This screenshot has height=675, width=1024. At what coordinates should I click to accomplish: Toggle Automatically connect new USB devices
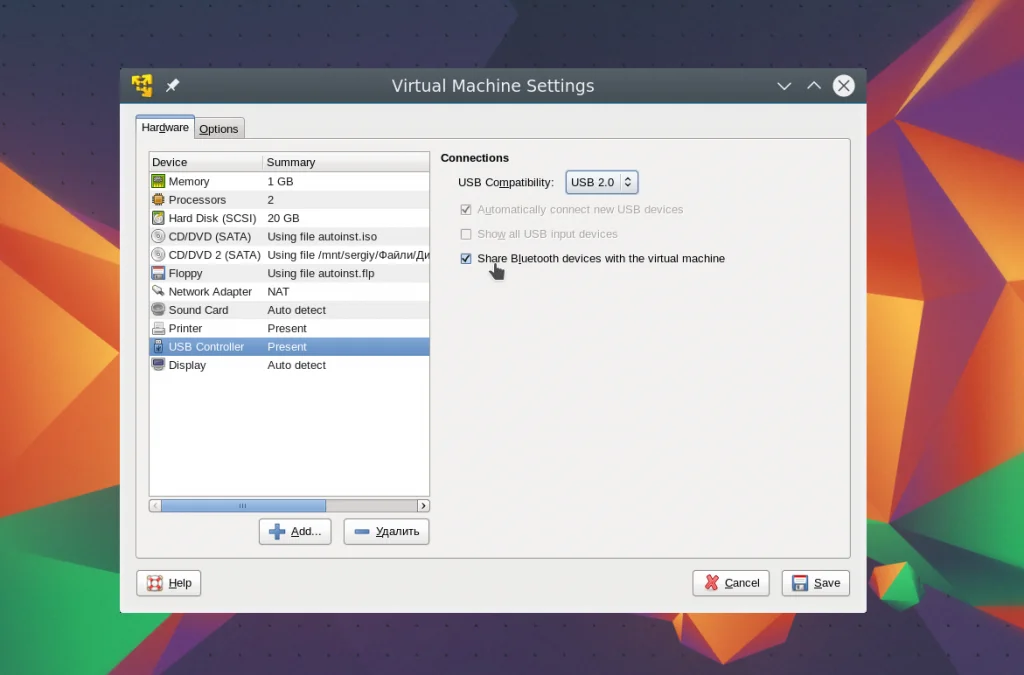pyautogui.click(x=466, y=210)
